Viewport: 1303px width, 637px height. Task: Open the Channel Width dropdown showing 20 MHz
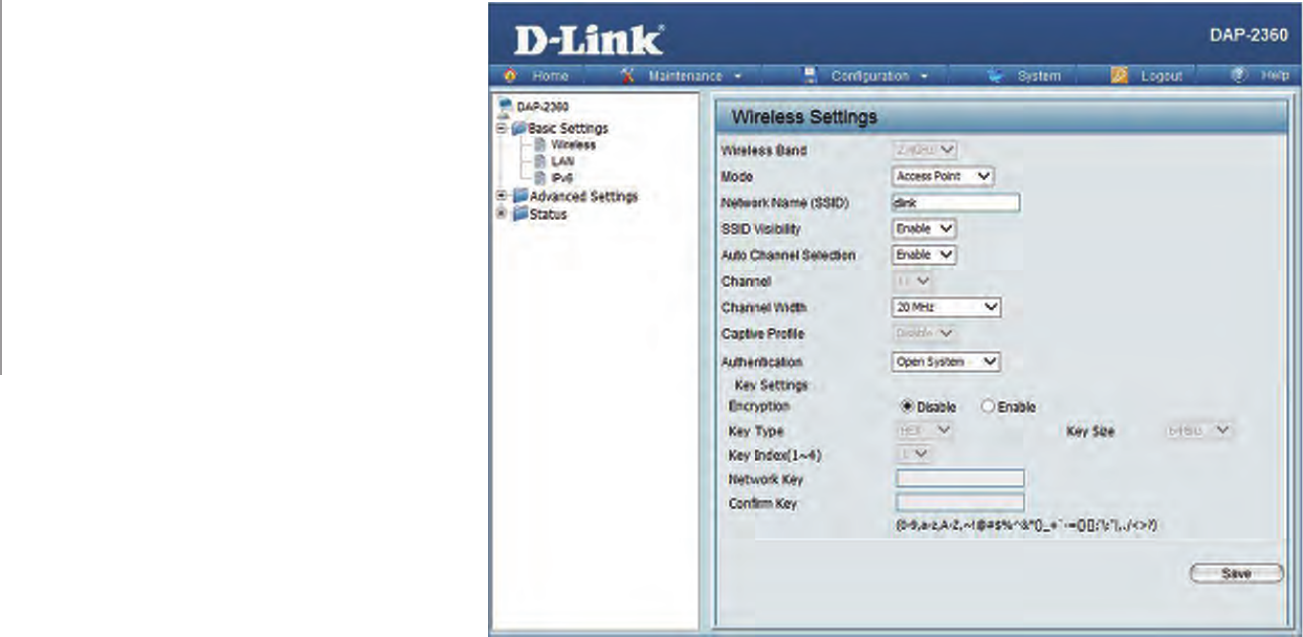[x=946, y=308]
